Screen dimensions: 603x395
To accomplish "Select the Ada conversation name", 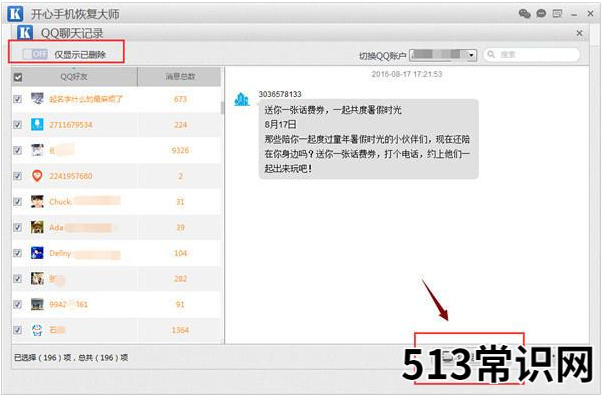I will tap(56, 227).
